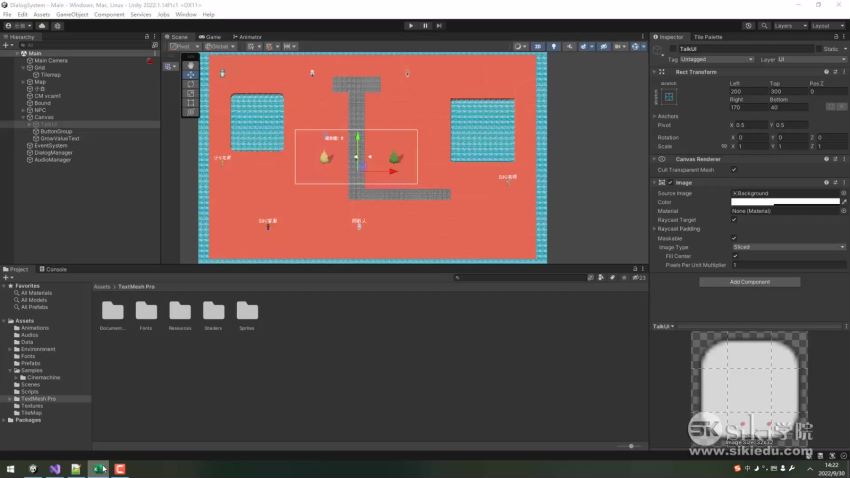Click the anchor presets icon in Rect Transform
Screen dimensions: 850x478
(669, 96)
